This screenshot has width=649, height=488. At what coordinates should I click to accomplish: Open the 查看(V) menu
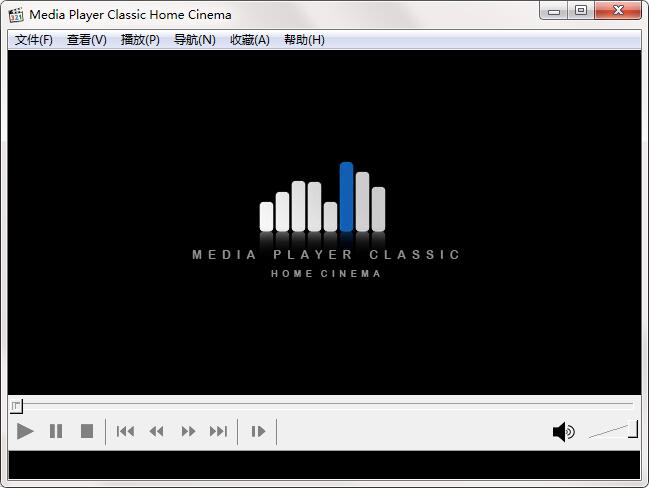(x=87, y=40)
